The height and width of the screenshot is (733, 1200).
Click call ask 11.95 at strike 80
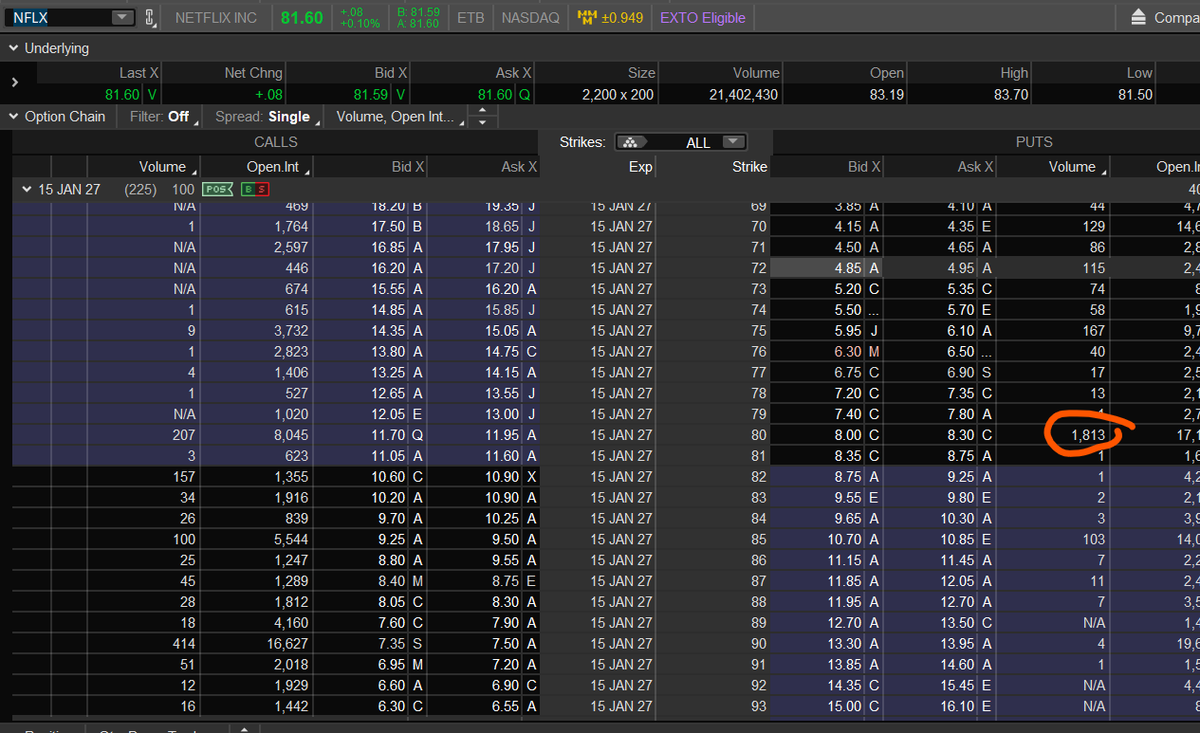[x=501, y=435]
